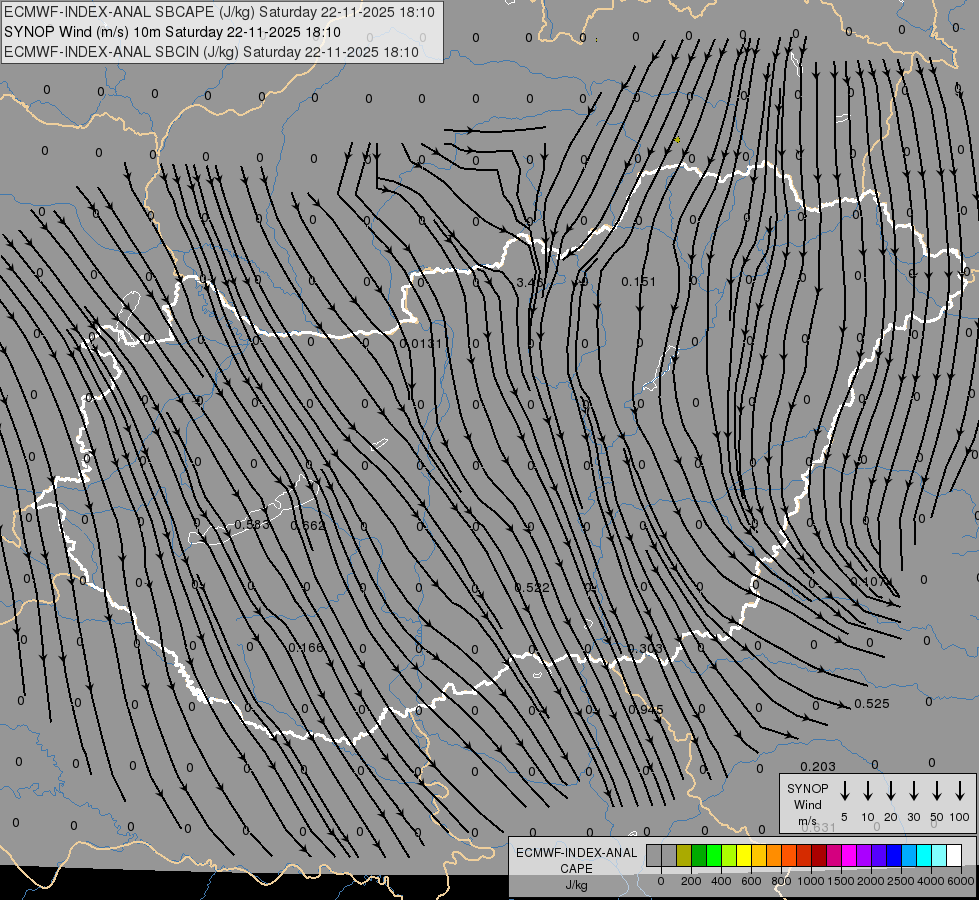This screenshot has width=979, height=900.
Task: Click the ECMWF-INDEX-ANAL CAPE legend title
Action: pos(577,861)
